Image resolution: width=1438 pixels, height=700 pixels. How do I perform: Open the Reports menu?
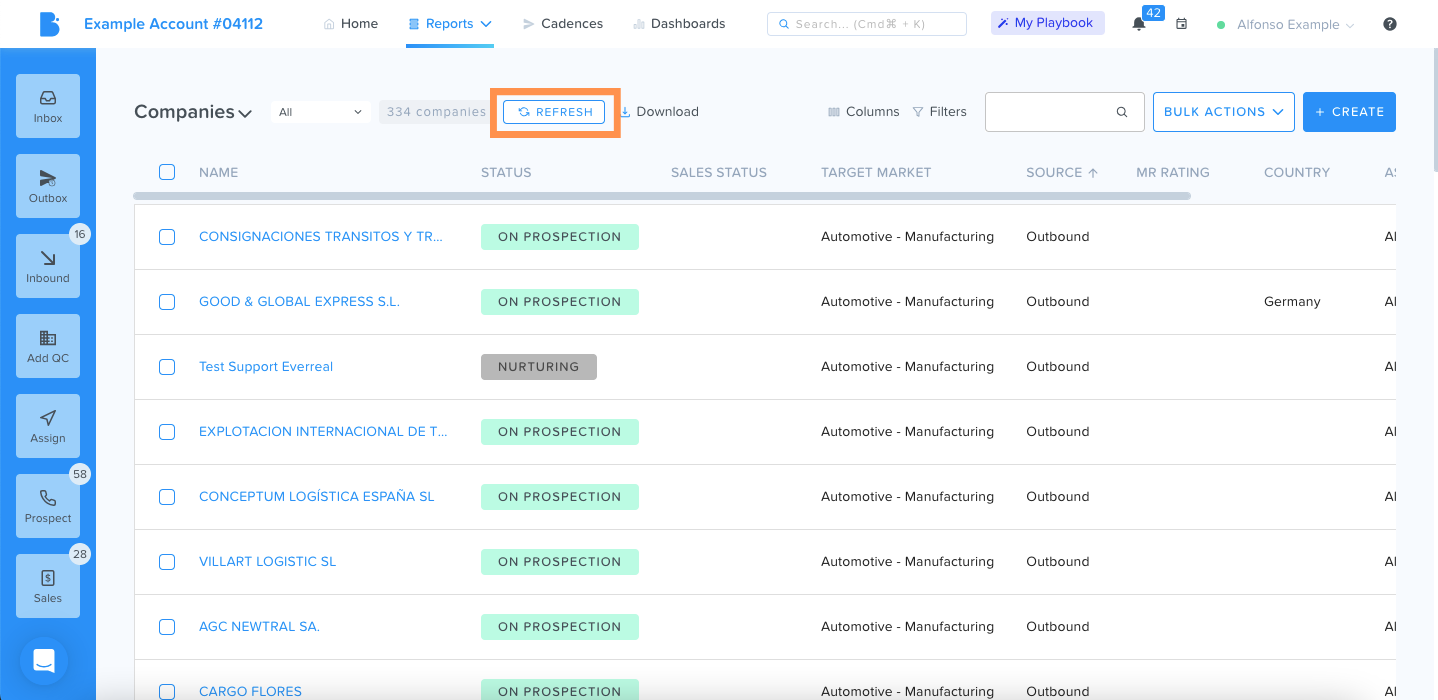[450, 24]
